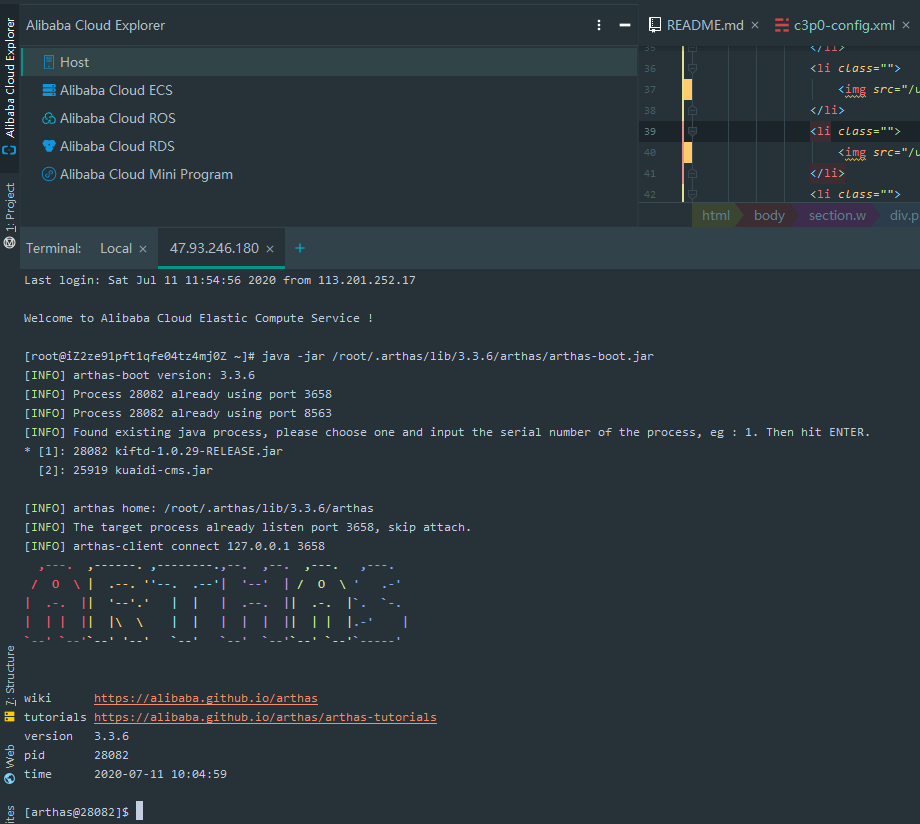Close the Local terminal tab
The width and height of the screenshot is (920, 824).
click(x=143, y=249)
